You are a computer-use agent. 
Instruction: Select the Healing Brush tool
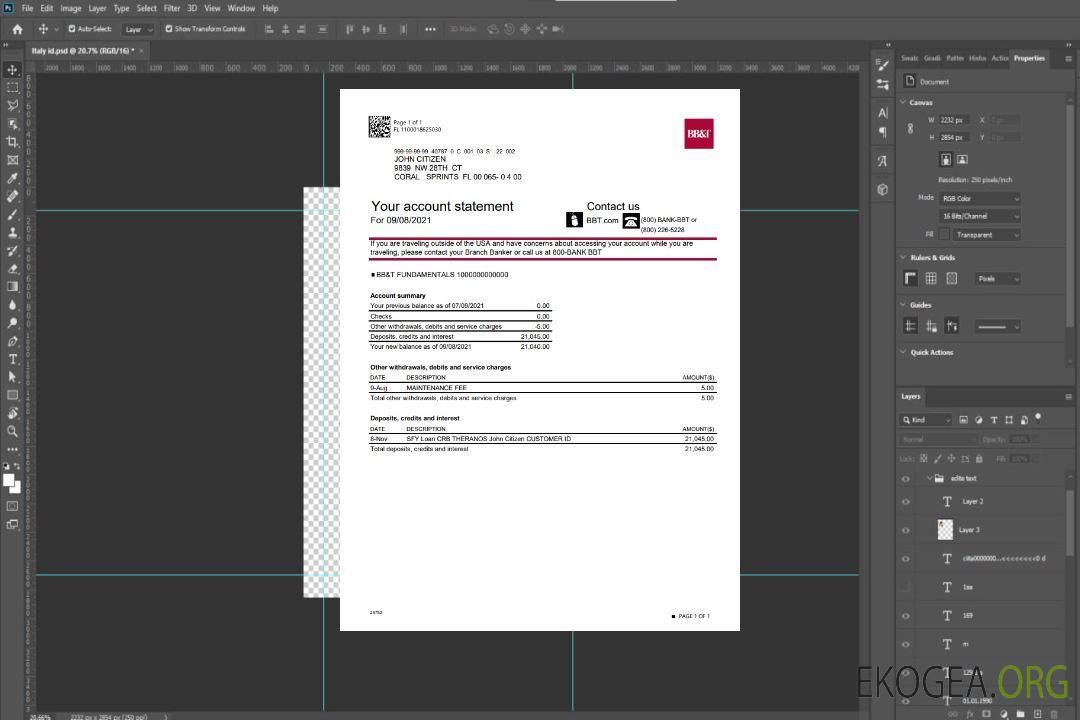[x=12, y=196]
